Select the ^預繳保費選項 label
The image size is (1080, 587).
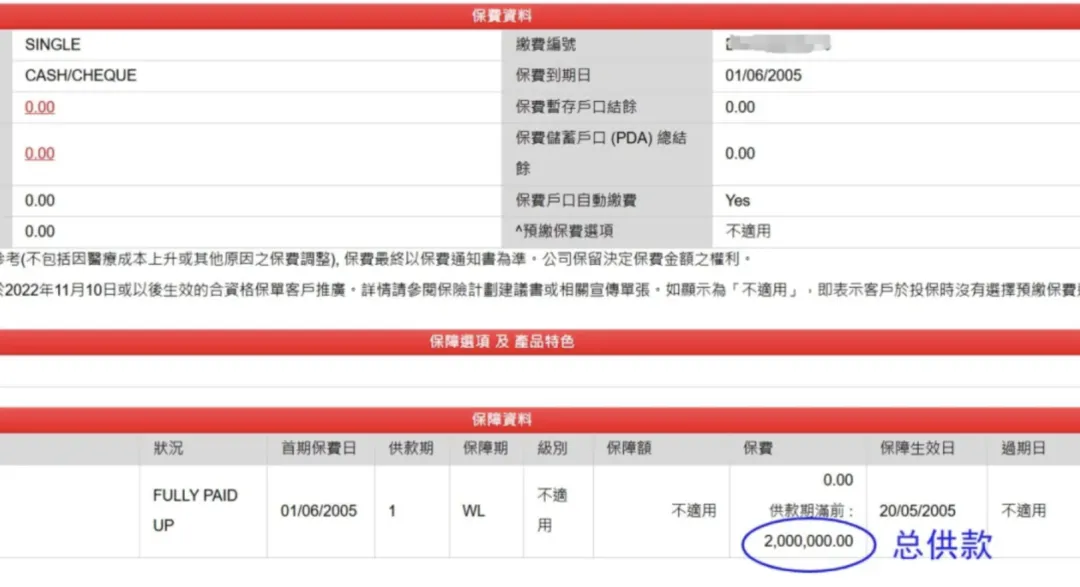(x=567, y=231)
